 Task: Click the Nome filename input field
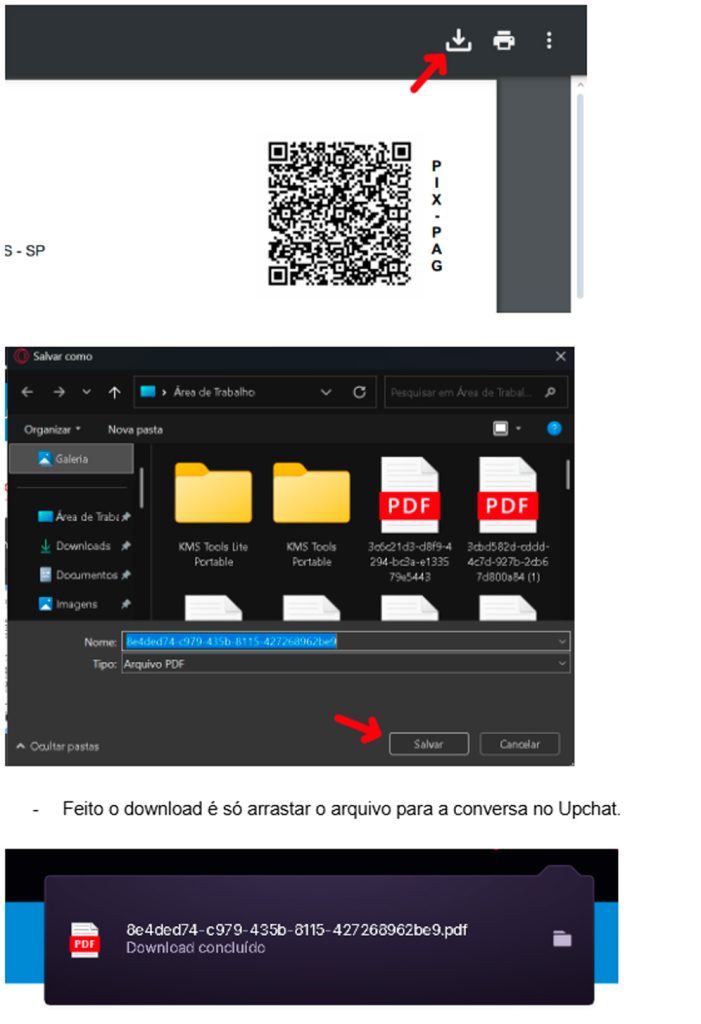(340, 641)
